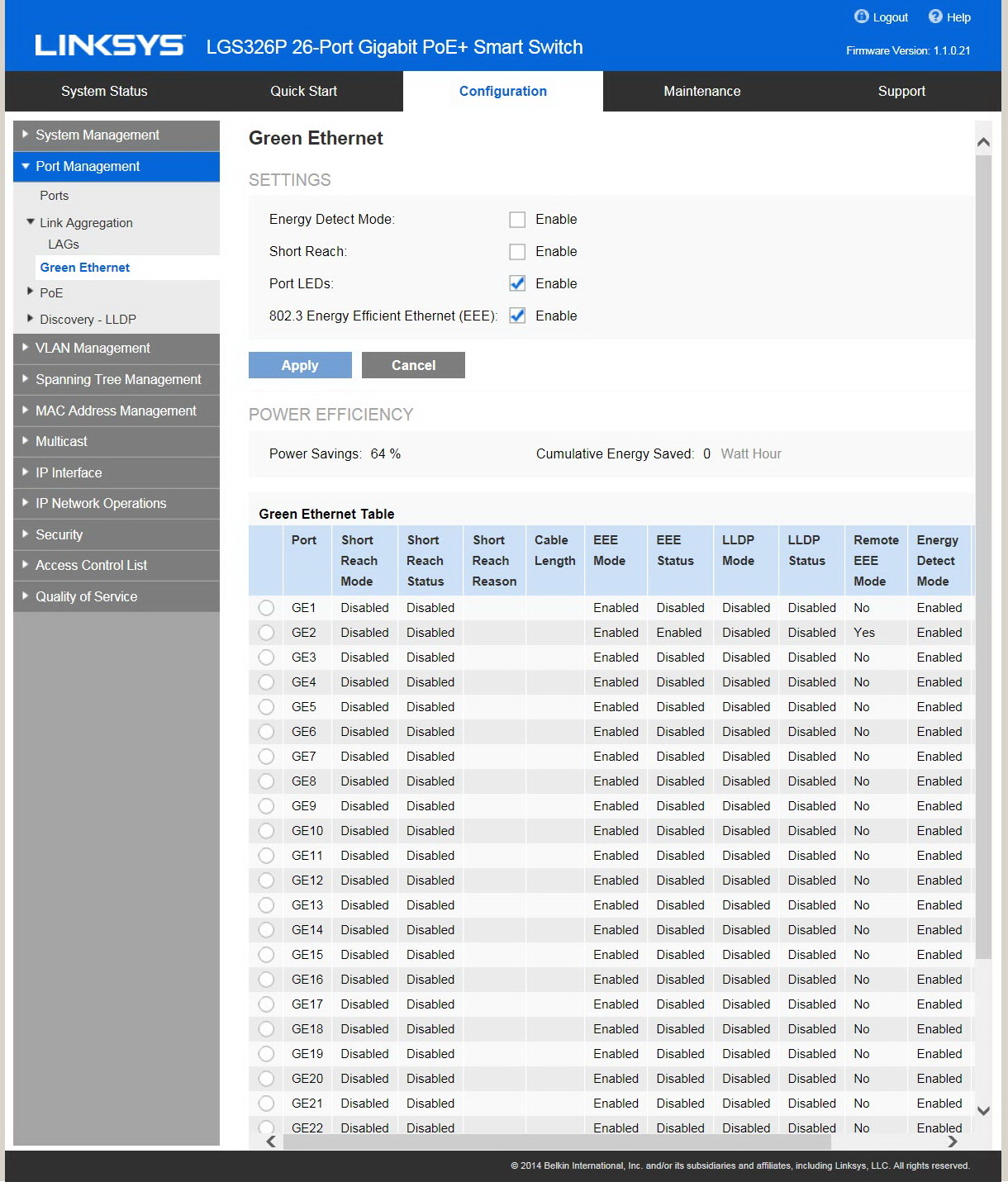Screen dimensions: 1008x1182
Task: Expand the VLAN Management section
Action: 116,349
